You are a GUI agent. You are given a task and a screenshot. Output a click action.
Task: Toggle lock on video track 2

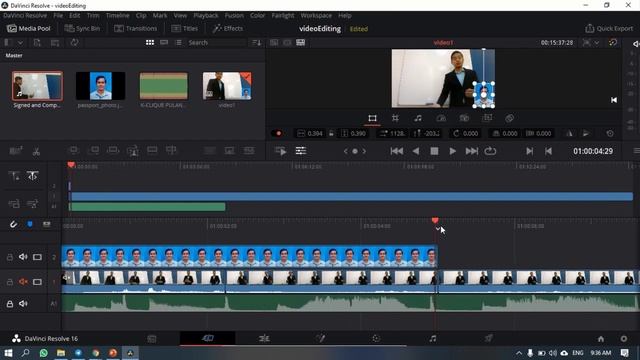tap(9, 257)
